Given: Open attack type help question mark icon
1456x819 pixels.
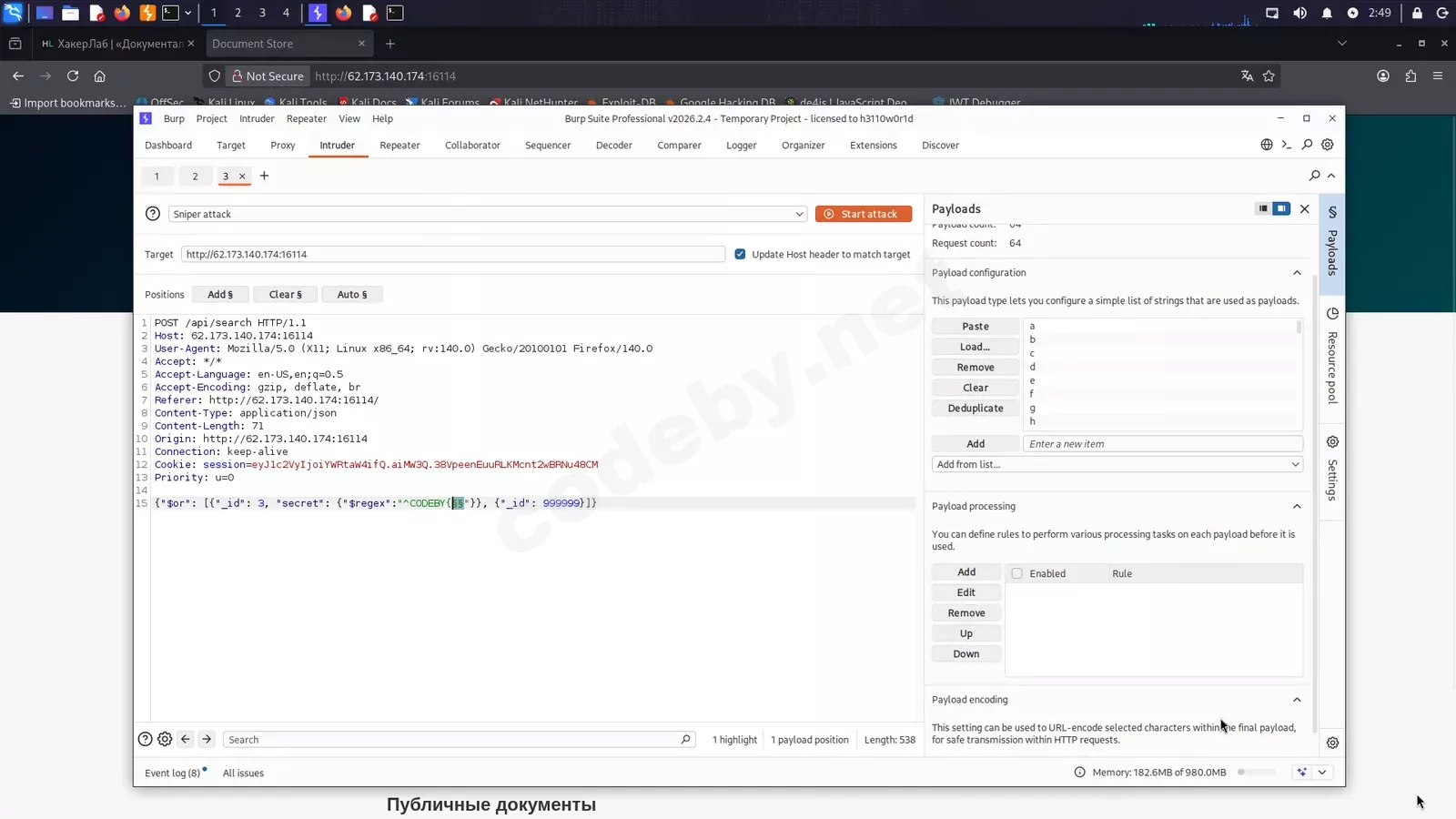Looking at the screenshot, I should pos(153,214).
